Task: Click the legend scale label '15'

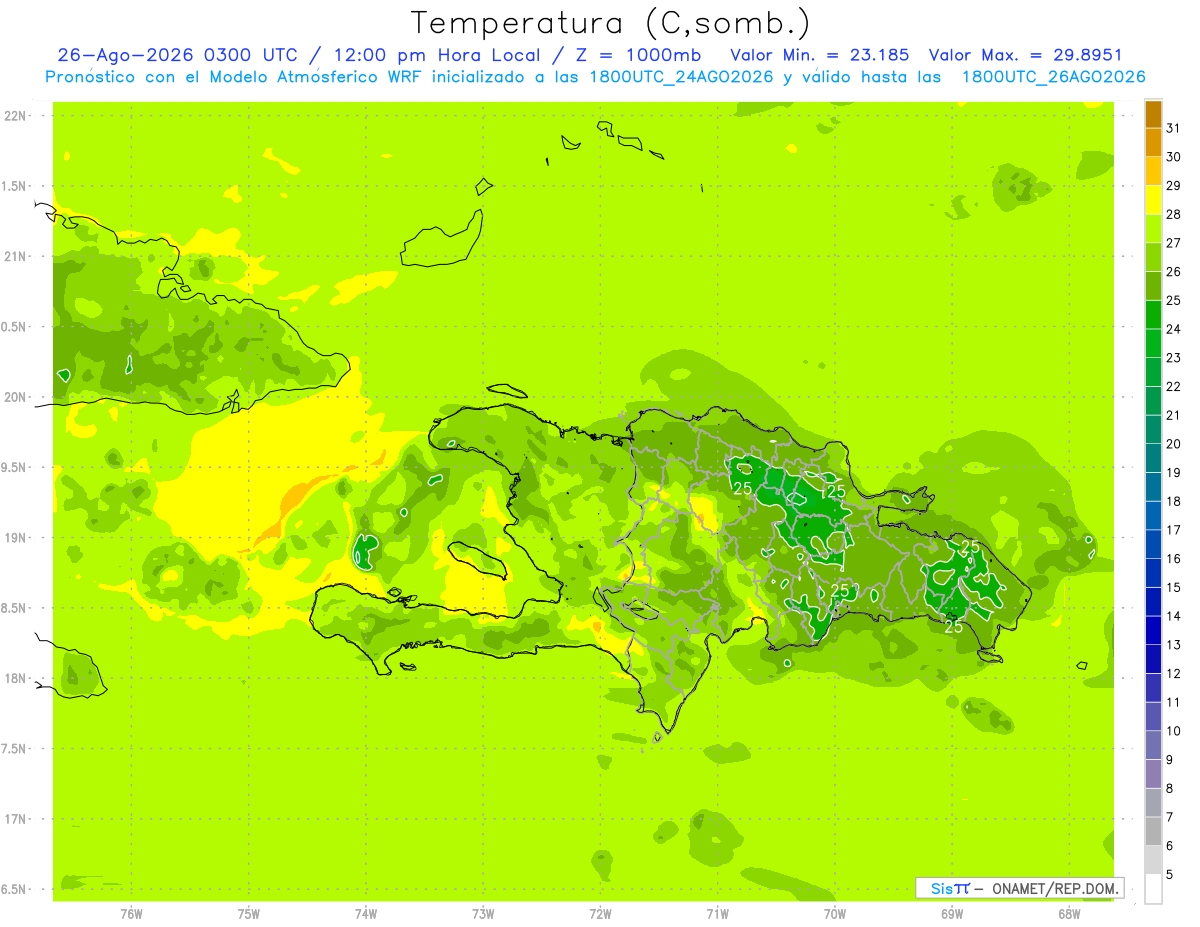Action: 1173,587
